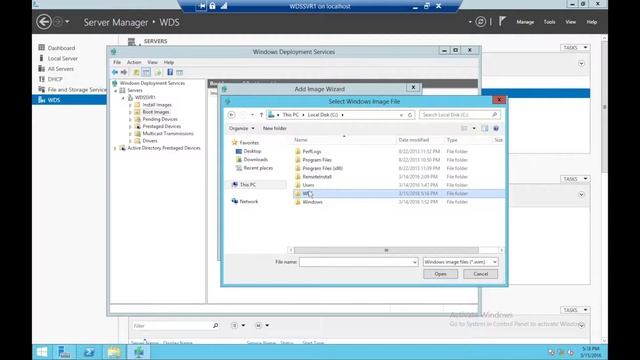The width and height of the screenshot is (640, 360).
Task: Open the Manage menu in Server Manager
Action: [525, 22]
